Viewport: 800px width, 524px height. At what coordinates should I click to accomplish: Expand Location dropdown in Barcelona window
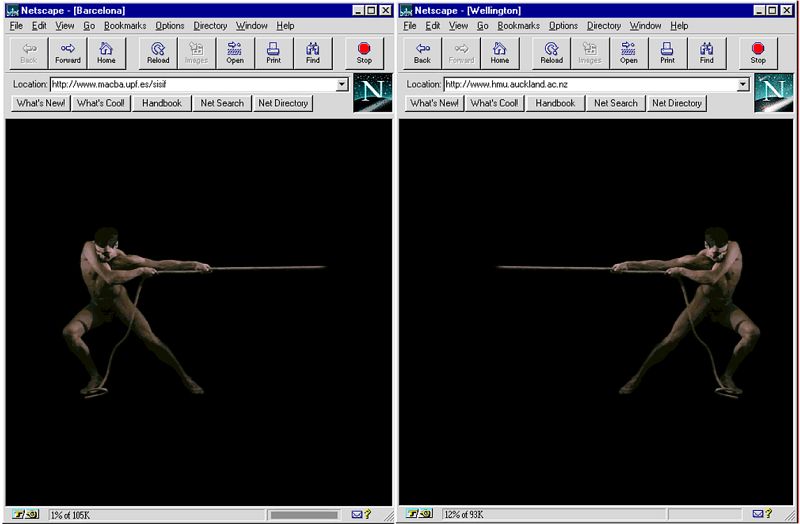[343, 85]
